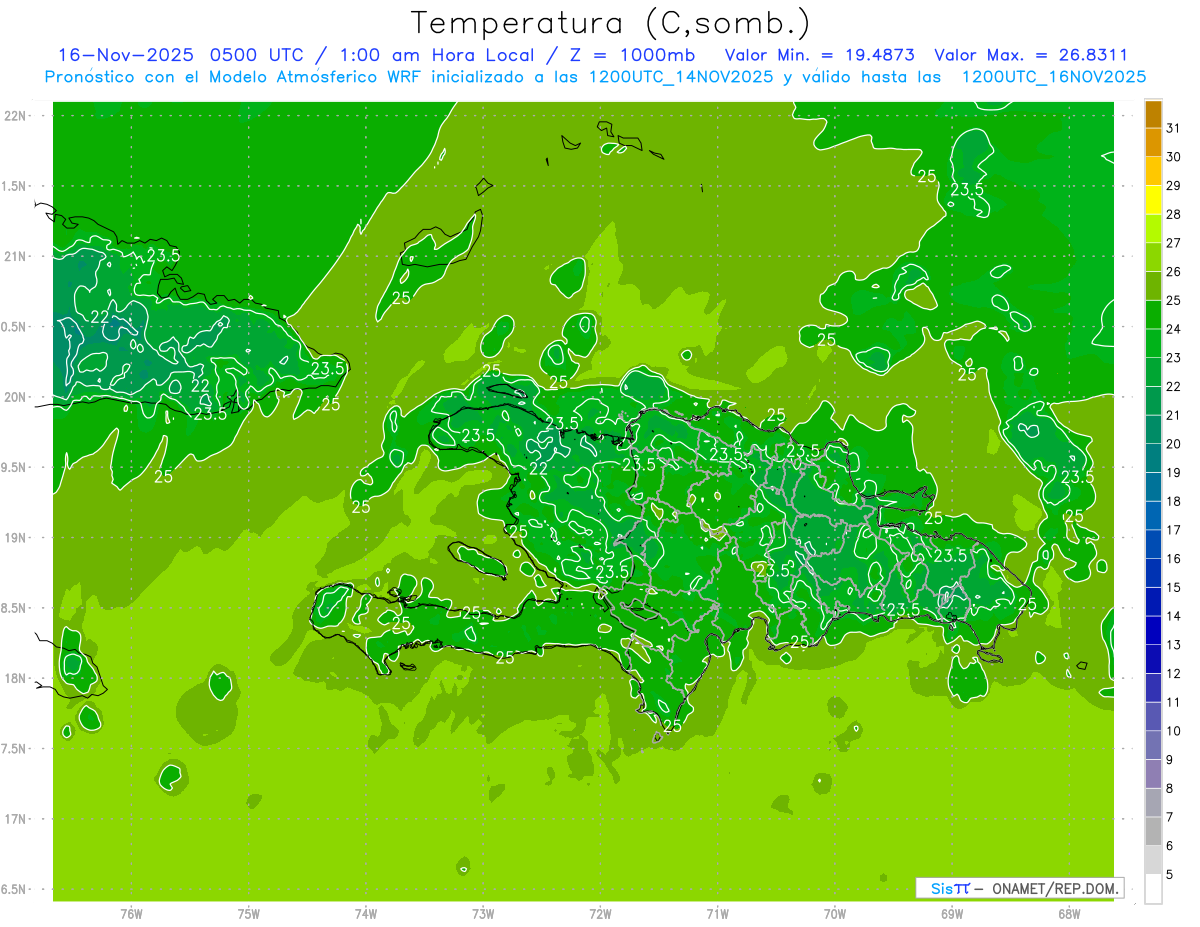1200x927 pixels.
Task: Click the '68W' longitude axis label
Action: coord(1069,914)
